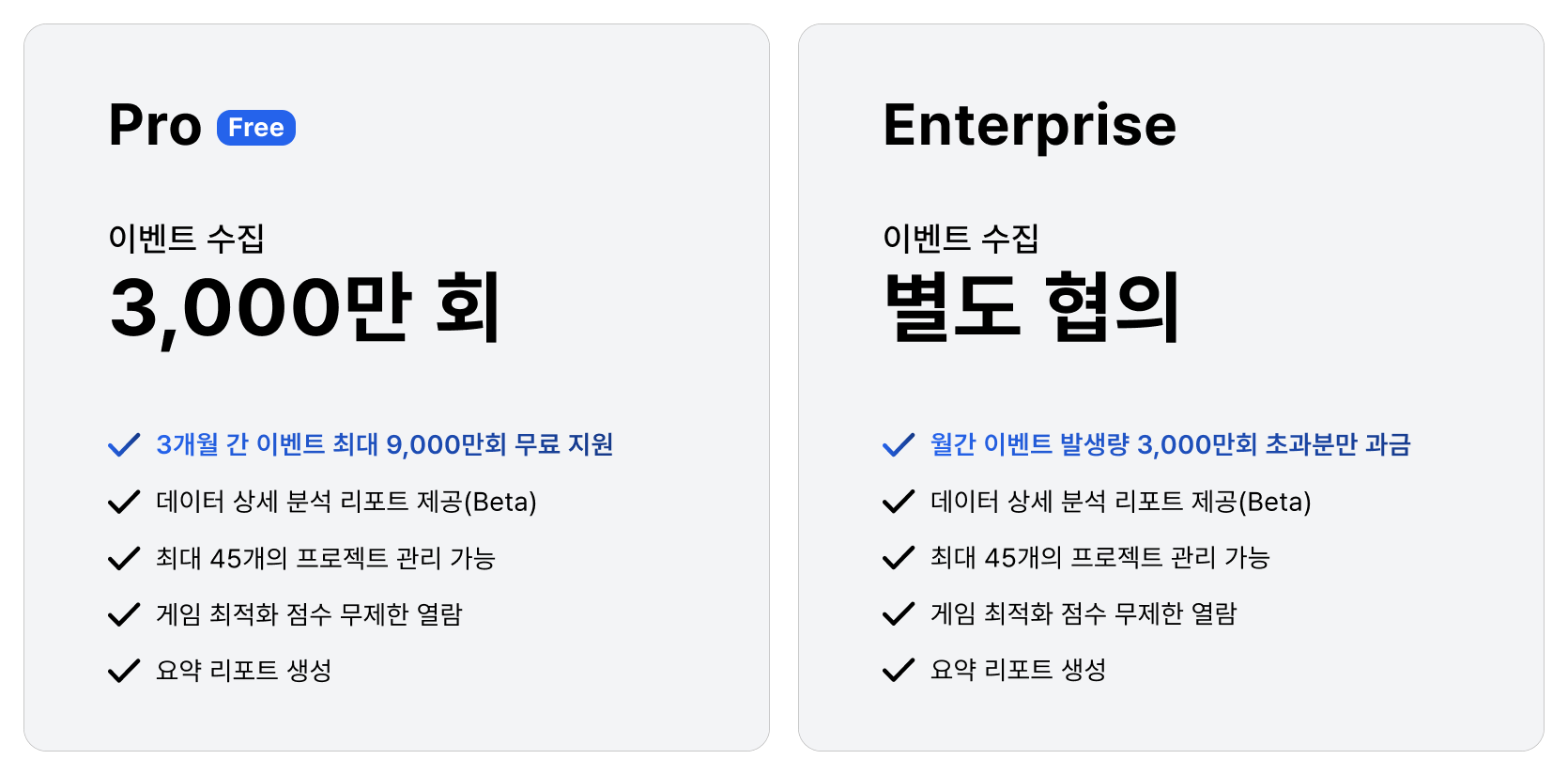
Task: Click the 3,000만 회 event amount
Action: (305, 308)
